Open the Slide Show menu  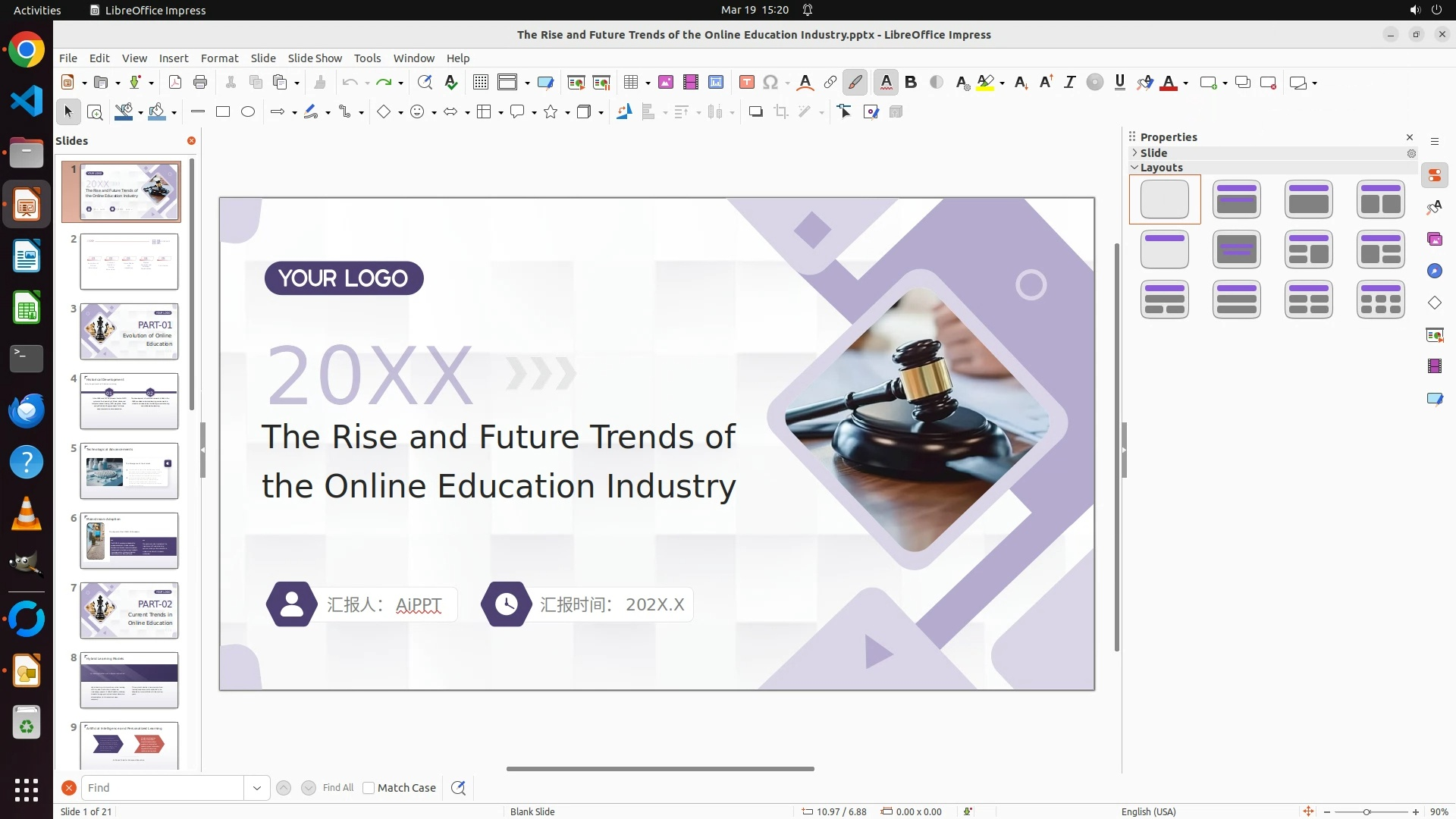315,58
